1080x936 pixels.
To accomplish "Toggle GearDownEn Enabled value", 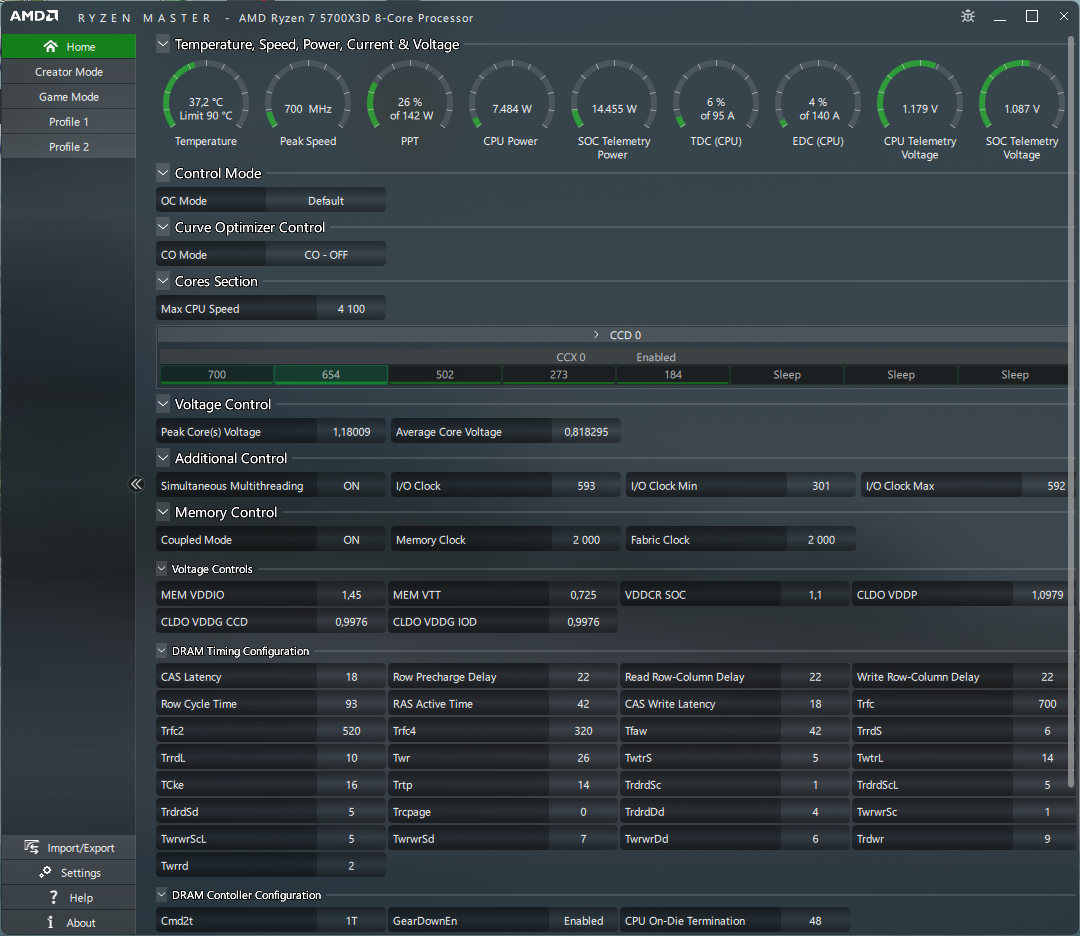I will 583,921.
